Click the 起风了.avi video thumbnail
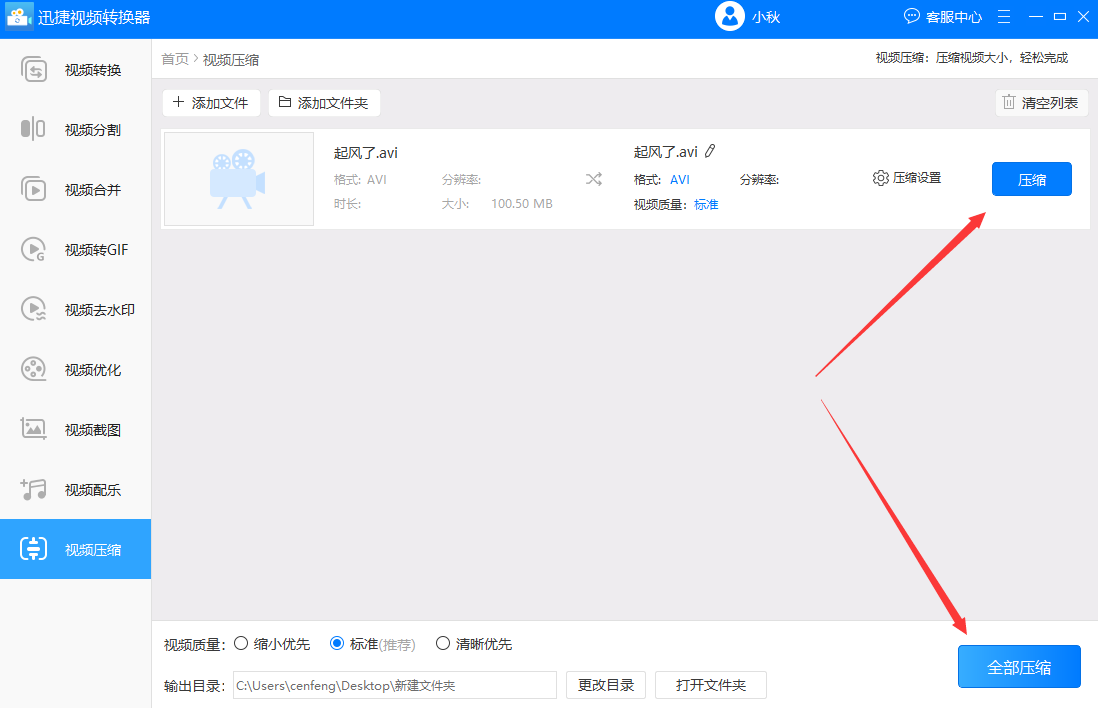 (x=239, y=179)
